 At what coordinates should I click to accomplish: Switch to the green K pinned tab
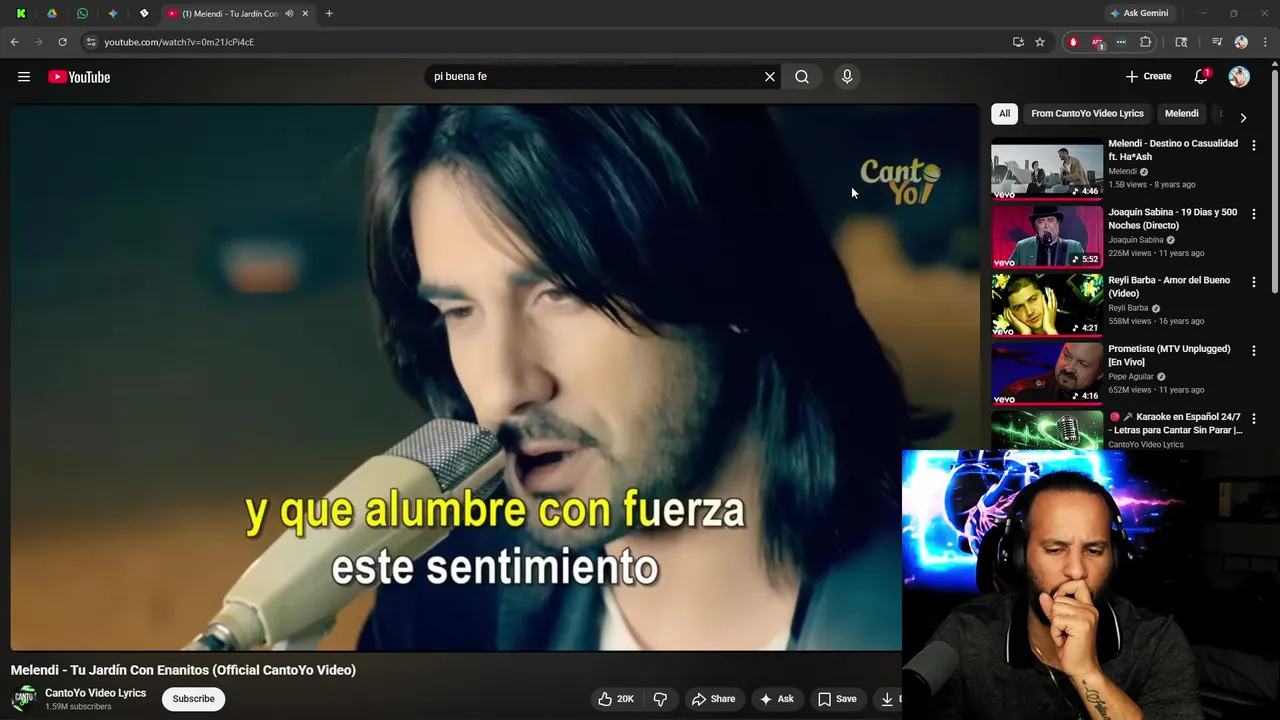tap(21, 14)
